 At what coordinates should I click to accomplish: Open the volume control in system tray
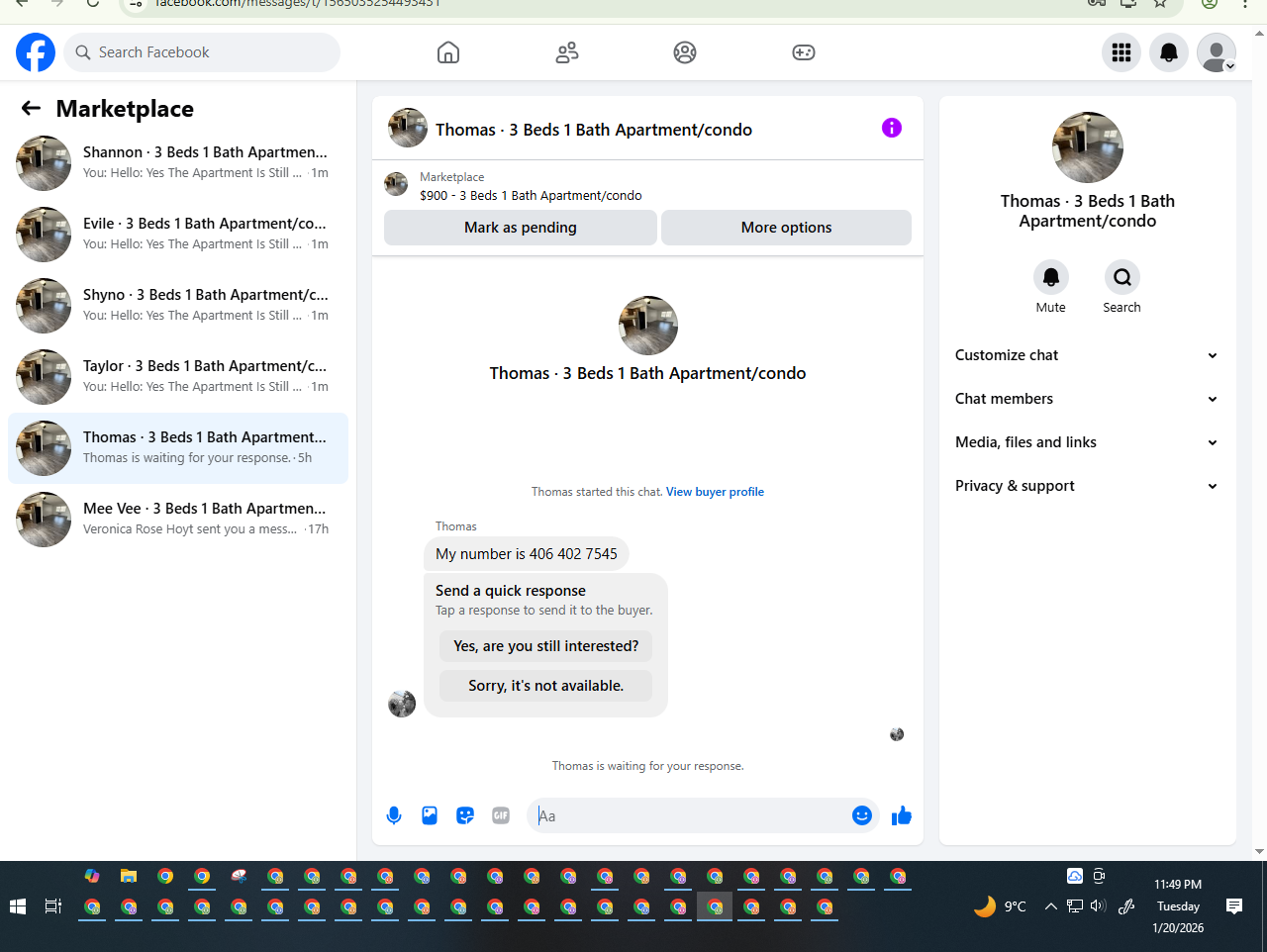pos(1098,906)
